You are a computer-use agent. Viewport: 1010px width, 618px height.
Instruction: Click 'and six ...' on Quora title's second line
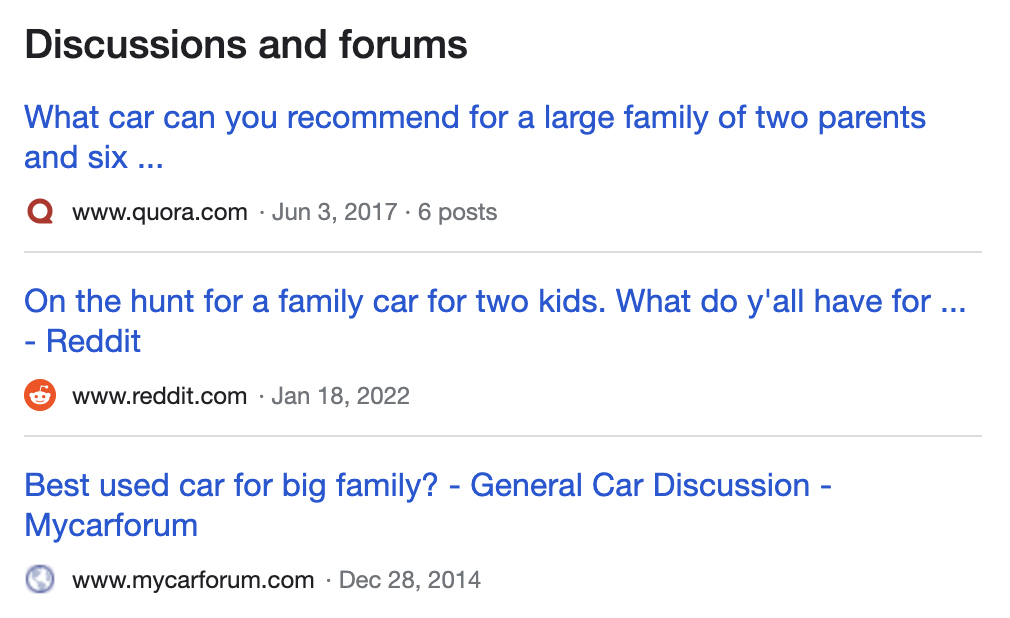(93, 158)
